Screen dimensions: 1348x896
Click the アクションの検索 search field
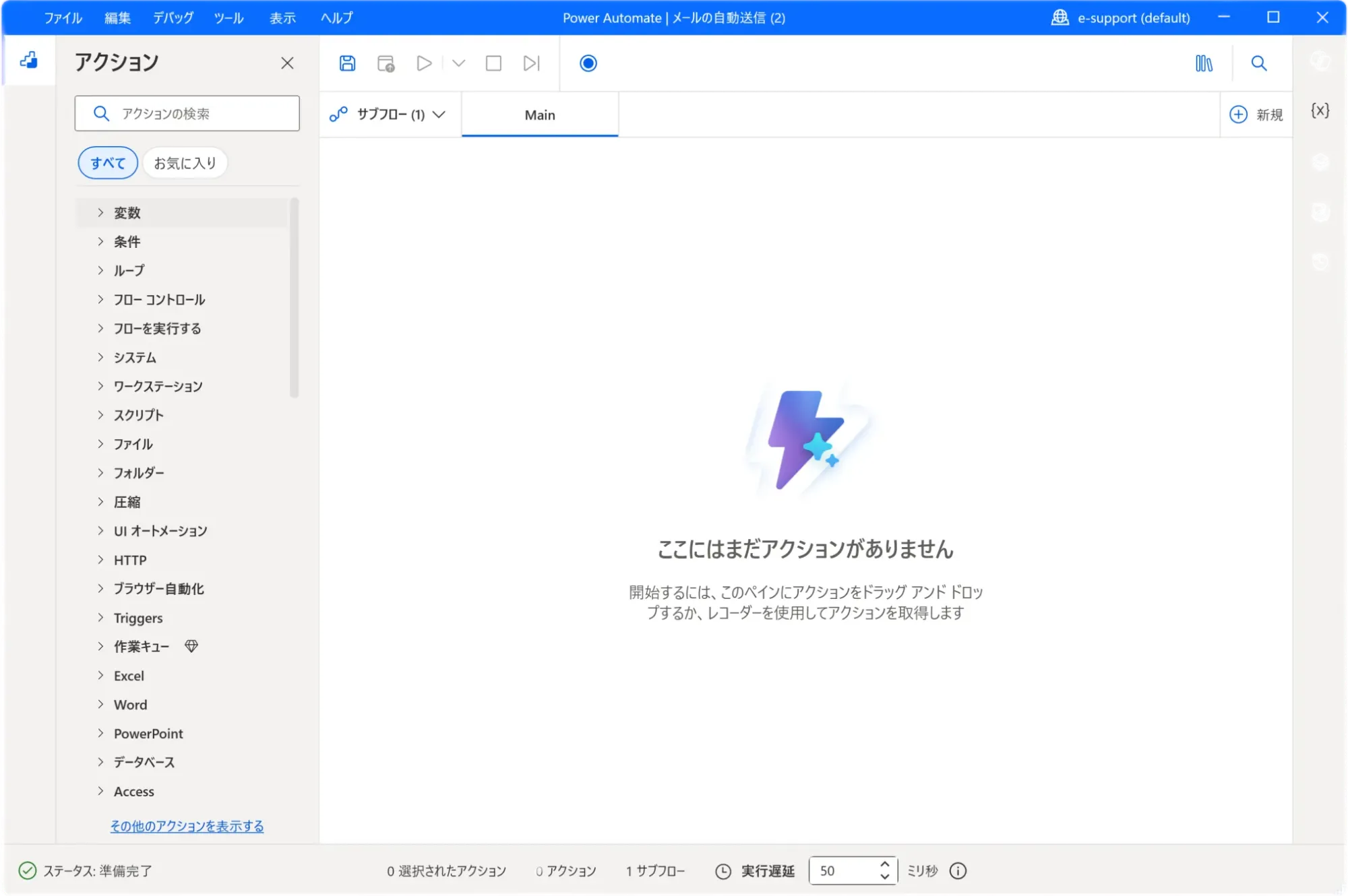pyautogui.click(x=187, y=113)
